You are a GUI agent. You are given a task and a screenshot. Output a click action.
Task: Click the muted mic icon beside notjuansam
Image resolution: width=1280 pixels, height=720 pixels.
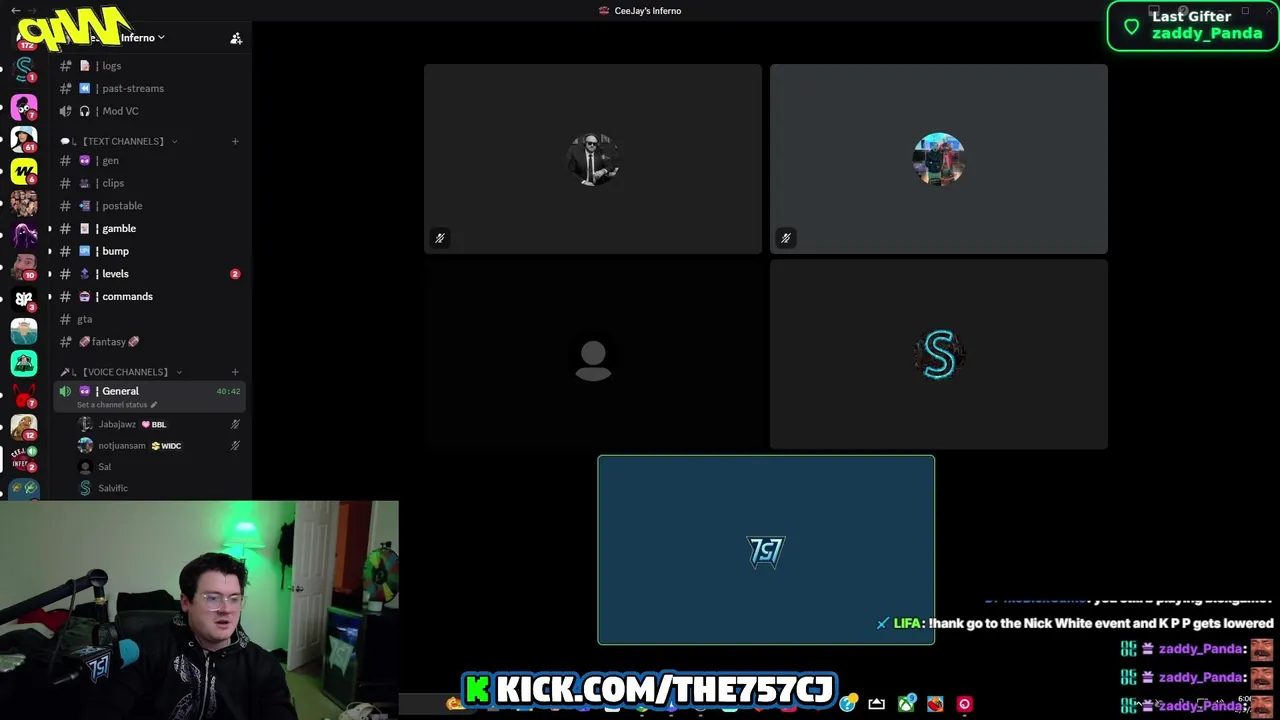pos(235,446)
